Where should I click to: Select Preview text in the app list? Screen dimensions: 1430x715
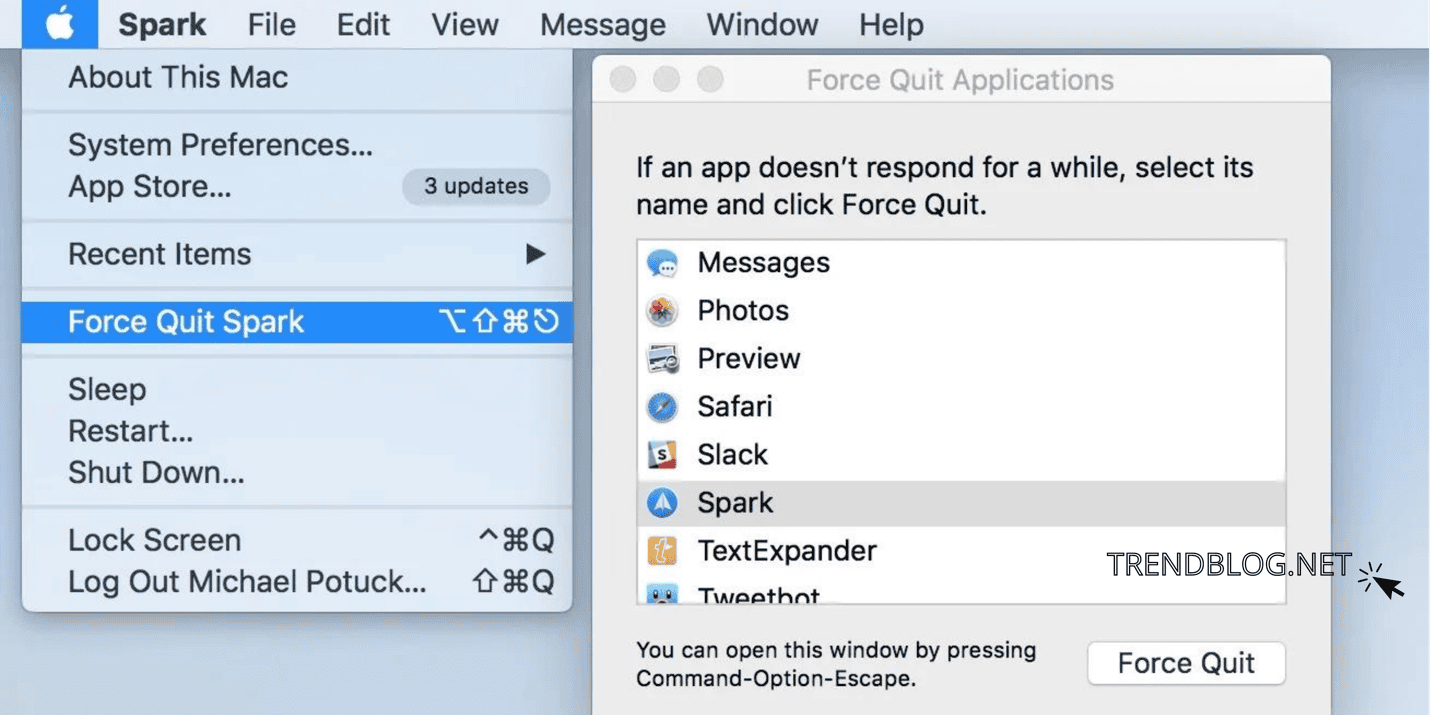click(x=749, y=359)
